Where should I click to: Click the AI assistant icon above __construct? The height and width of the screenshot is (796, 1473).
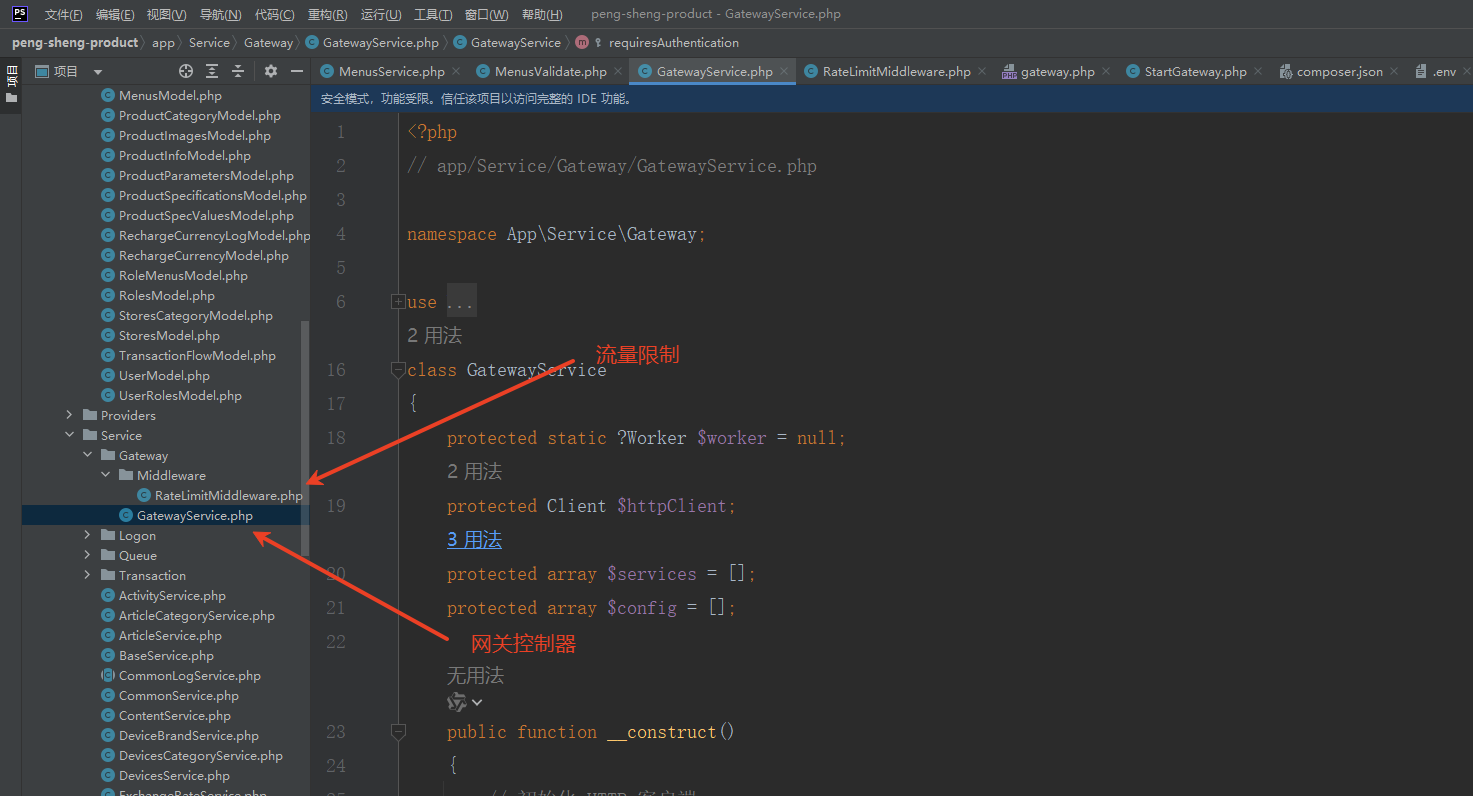(457, 702)
